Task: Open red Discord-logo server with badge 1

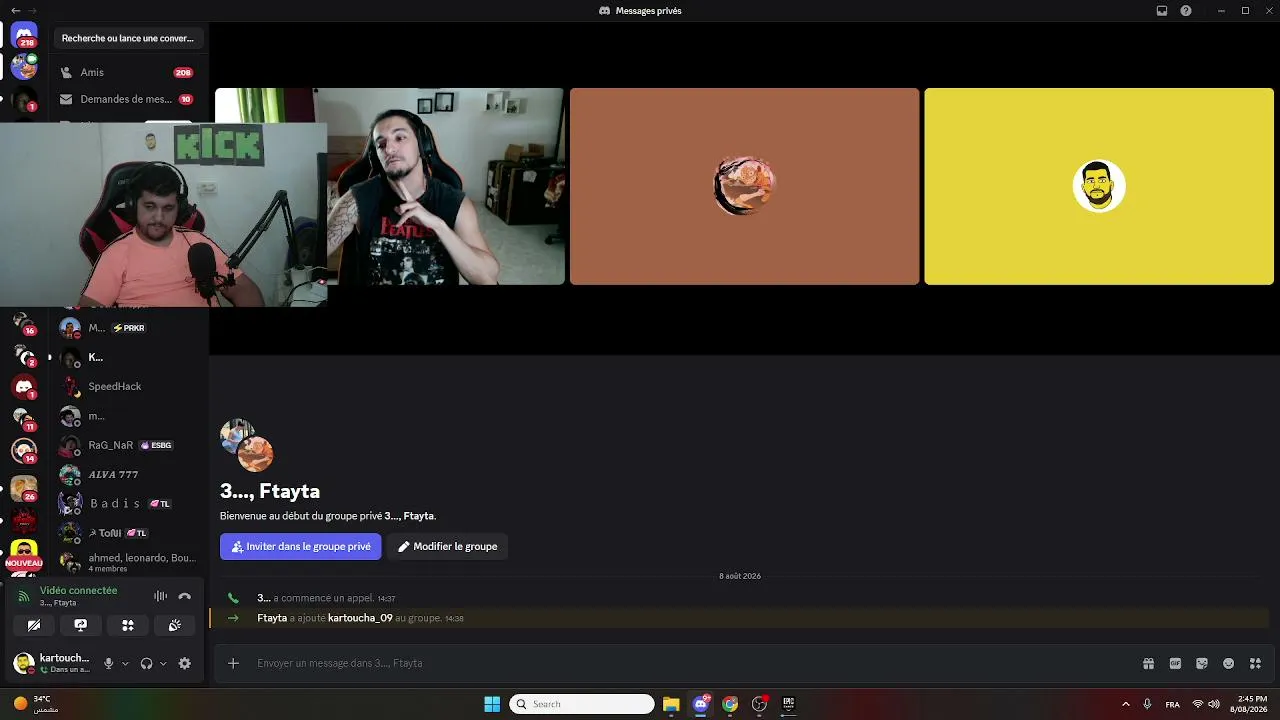Action: (24, 387)
